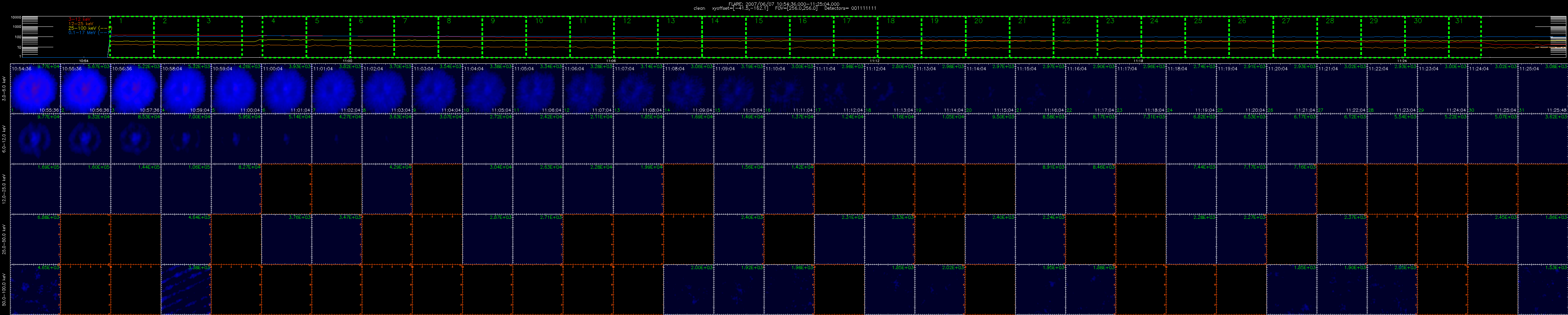Open the 12.0-25.0 keV image labeled 1.69E+05
This screenshot has width=1568, height=315.
click(35, 189)
